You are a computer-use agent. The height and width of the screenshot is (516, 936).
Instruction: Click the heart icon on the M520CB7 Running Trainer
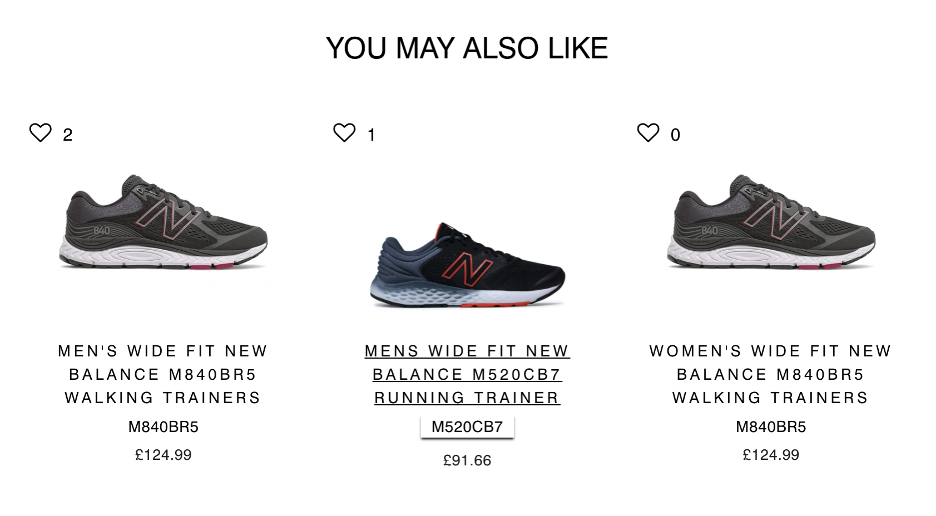pyautogui.click(x=344, y=133)
